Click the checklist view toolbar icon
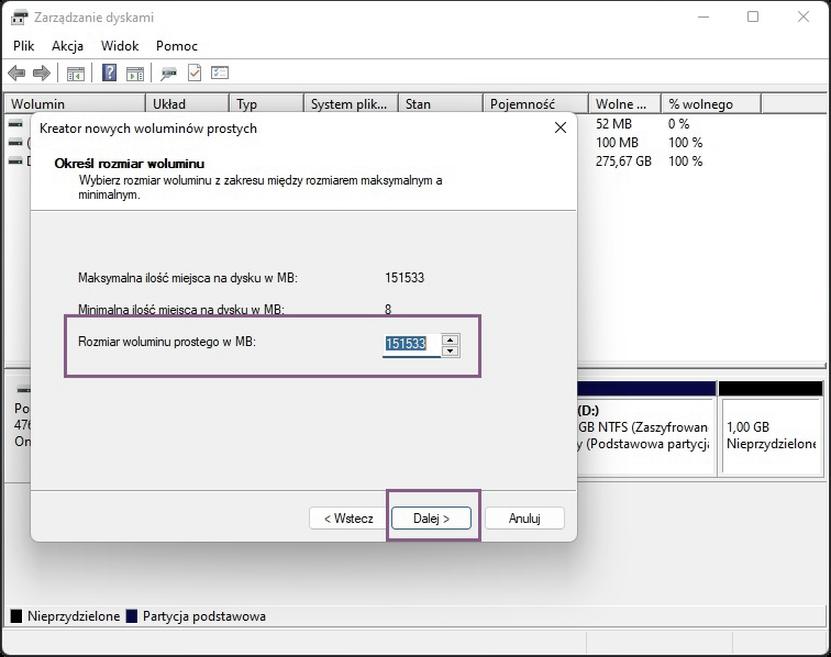This screenshot has height=657, width=831. click(x=219, y=73)
